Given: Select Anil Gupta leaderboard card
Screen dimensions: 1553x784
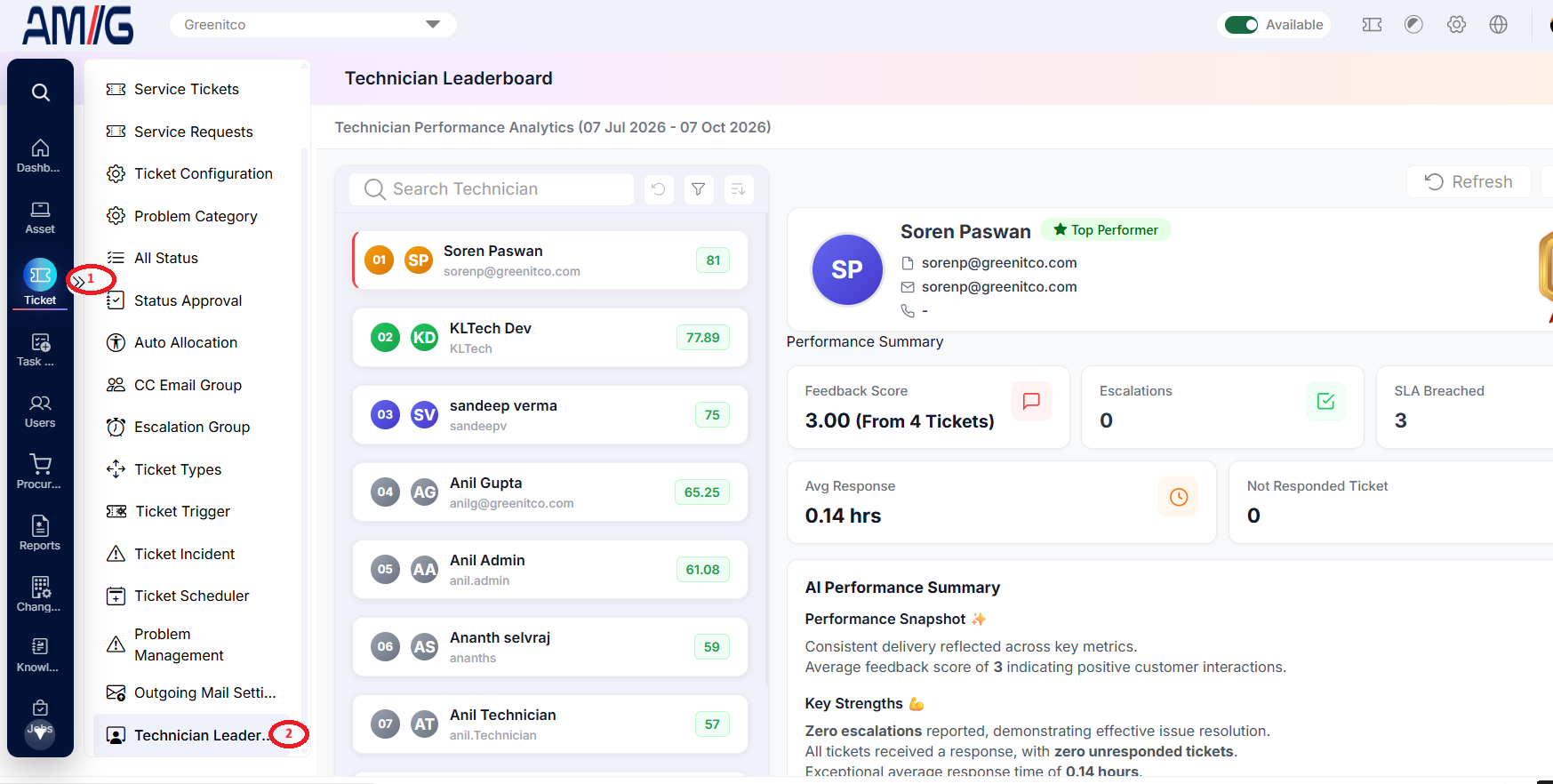Looking at the screenshot, I should 550,492.
